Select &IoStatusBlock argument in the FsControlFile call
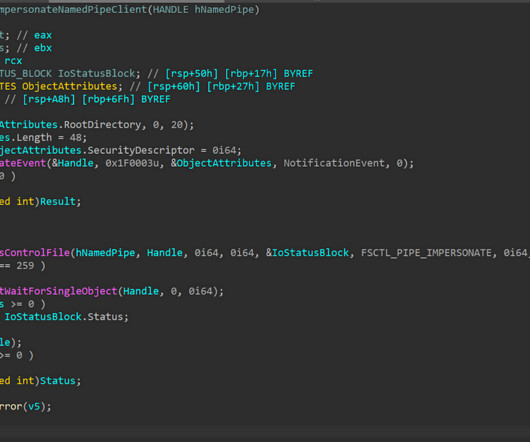The image size is (530, 442). pyautogui.click(x=307, y=253)
